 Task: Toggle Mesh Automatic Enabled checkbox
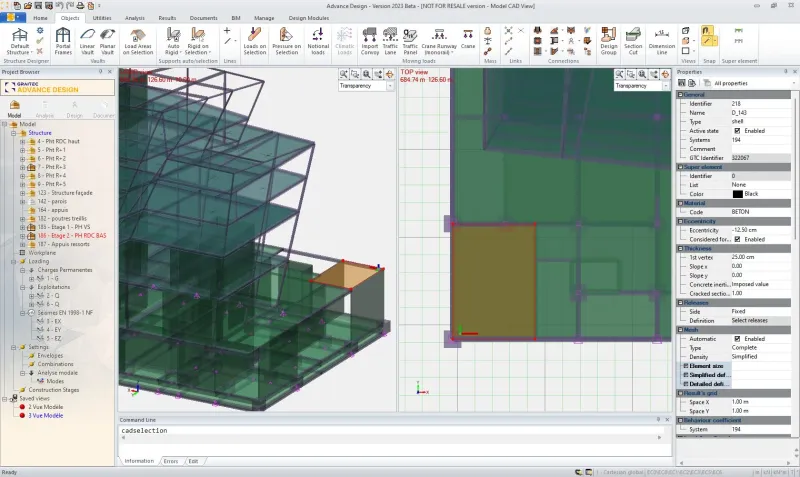pos(737,339)
